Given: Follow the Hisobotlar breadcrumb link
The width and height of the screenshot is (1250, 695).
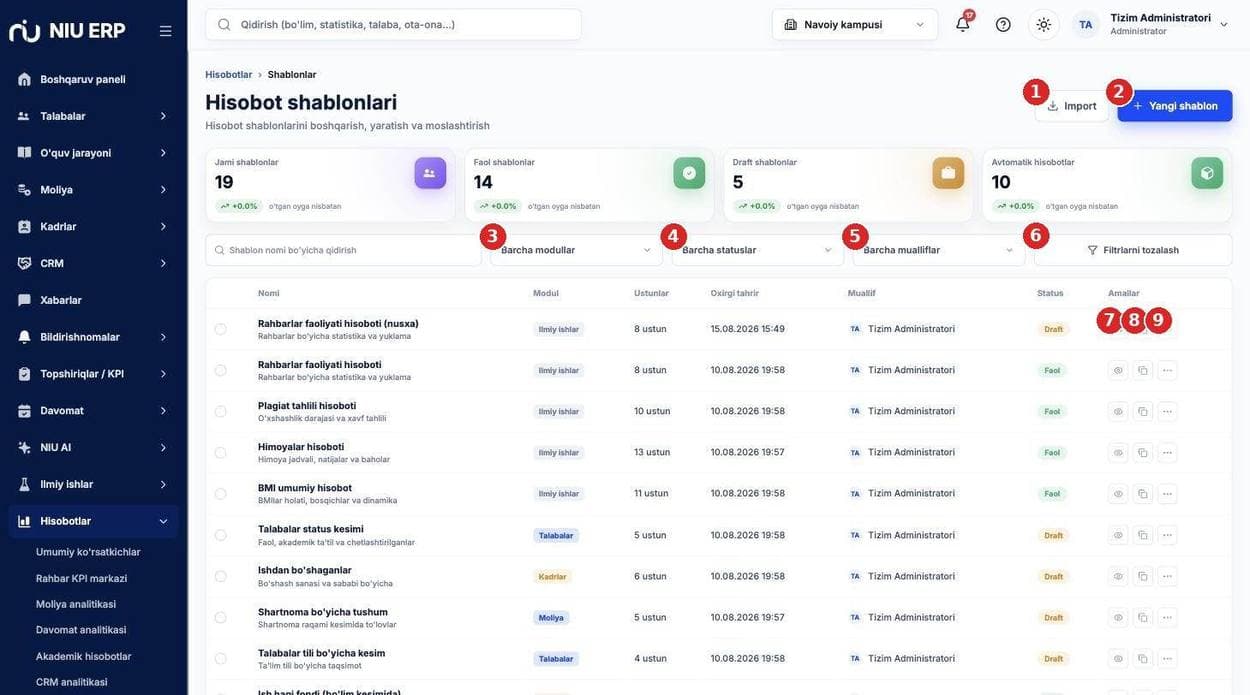Looking at the screenshot, I should click(x=229, y=75).
